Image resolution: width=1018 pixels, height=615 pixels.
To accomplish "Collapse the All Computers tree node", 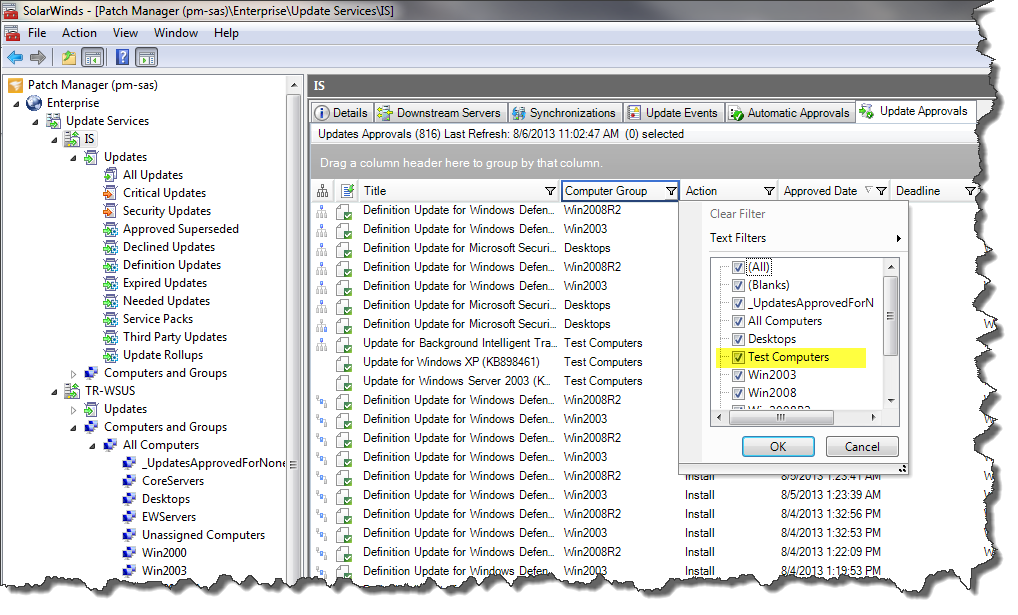I will coord(92,446).
